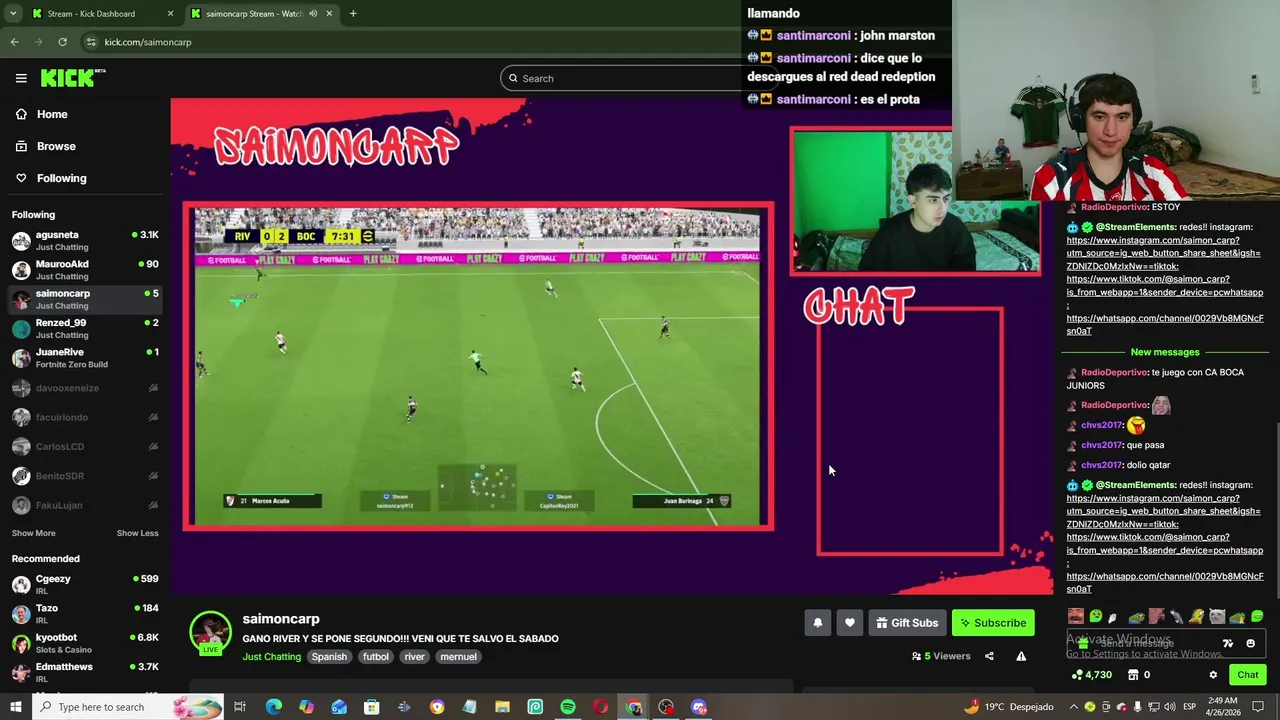Open Windows Start menu
Image resolution: width=1280 pixels, height=720 pixels.
point(15,707)
